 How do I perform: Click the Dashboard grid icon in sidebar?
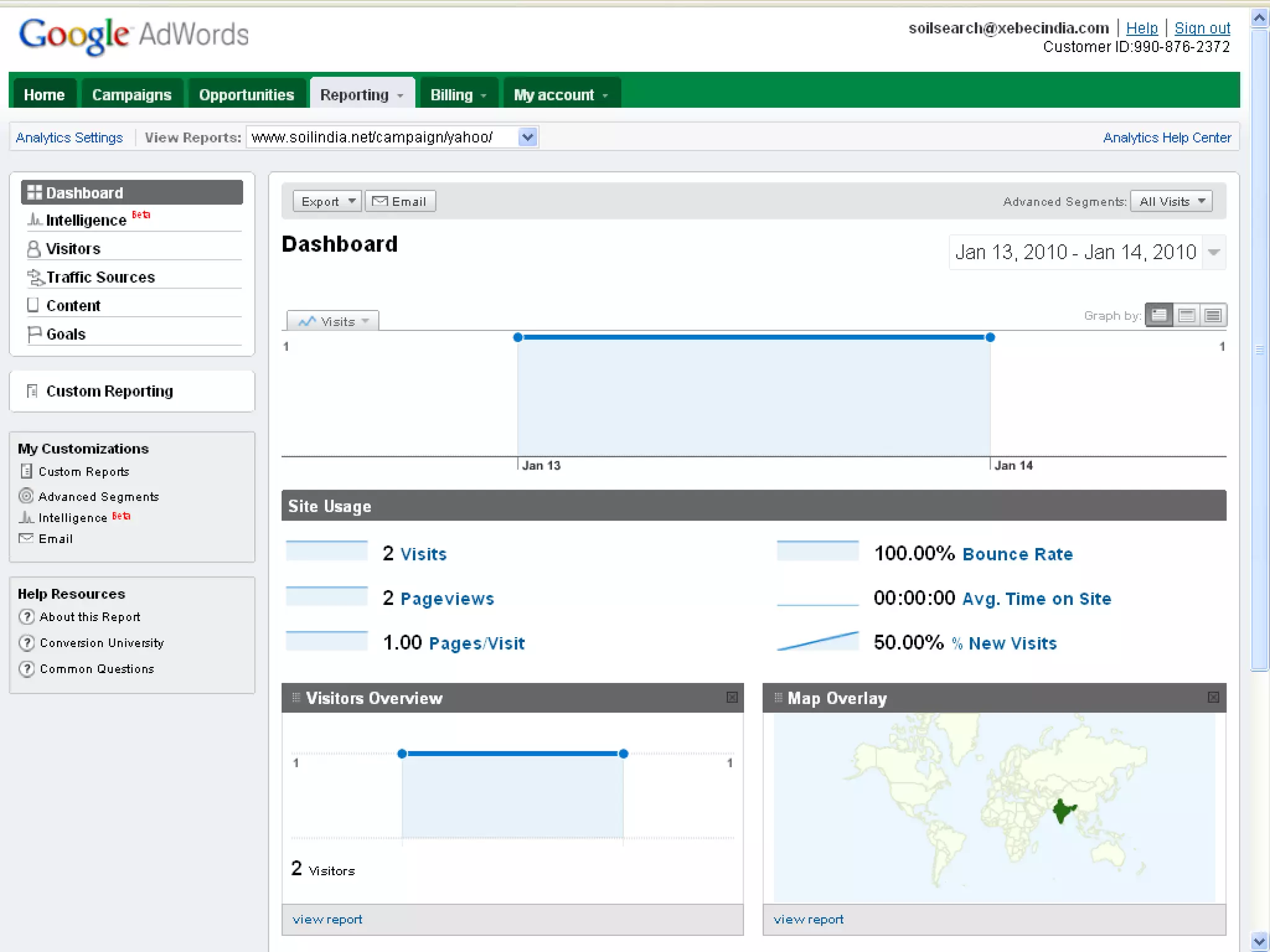tap(35, 193)
